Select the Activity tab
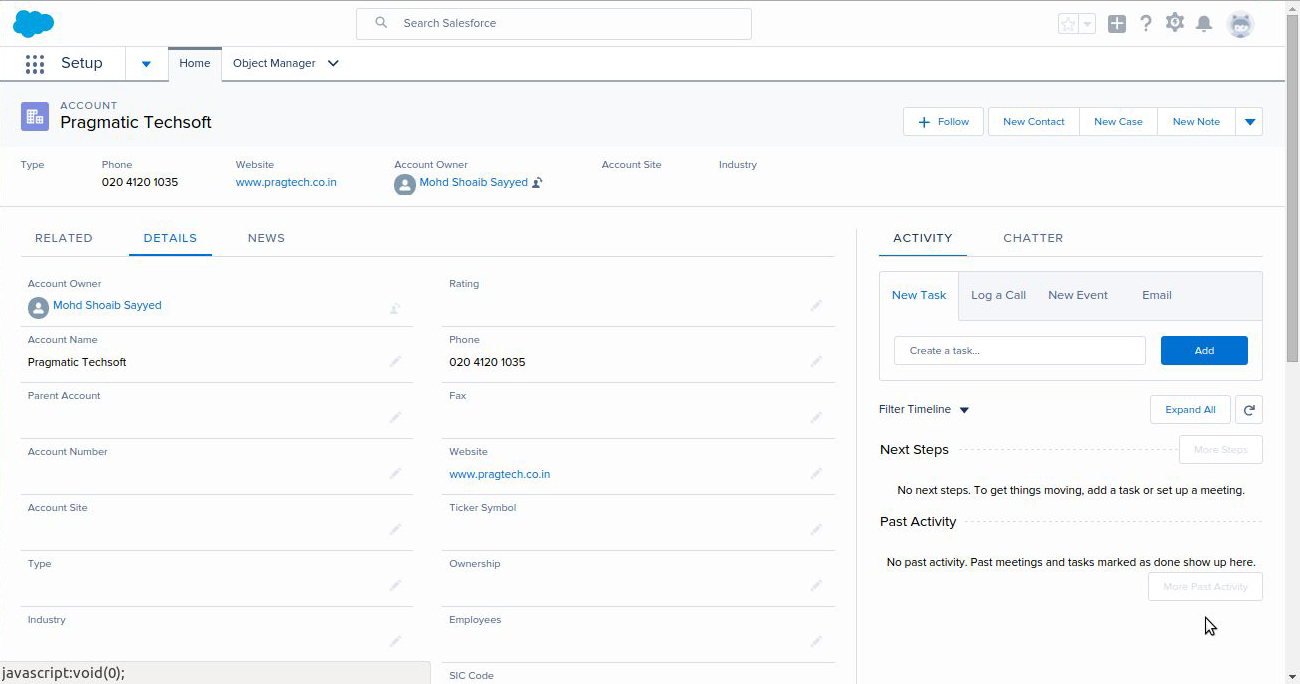Image resolution: width=1300 pixels, height=684 pixels. (x=922, y=238)
